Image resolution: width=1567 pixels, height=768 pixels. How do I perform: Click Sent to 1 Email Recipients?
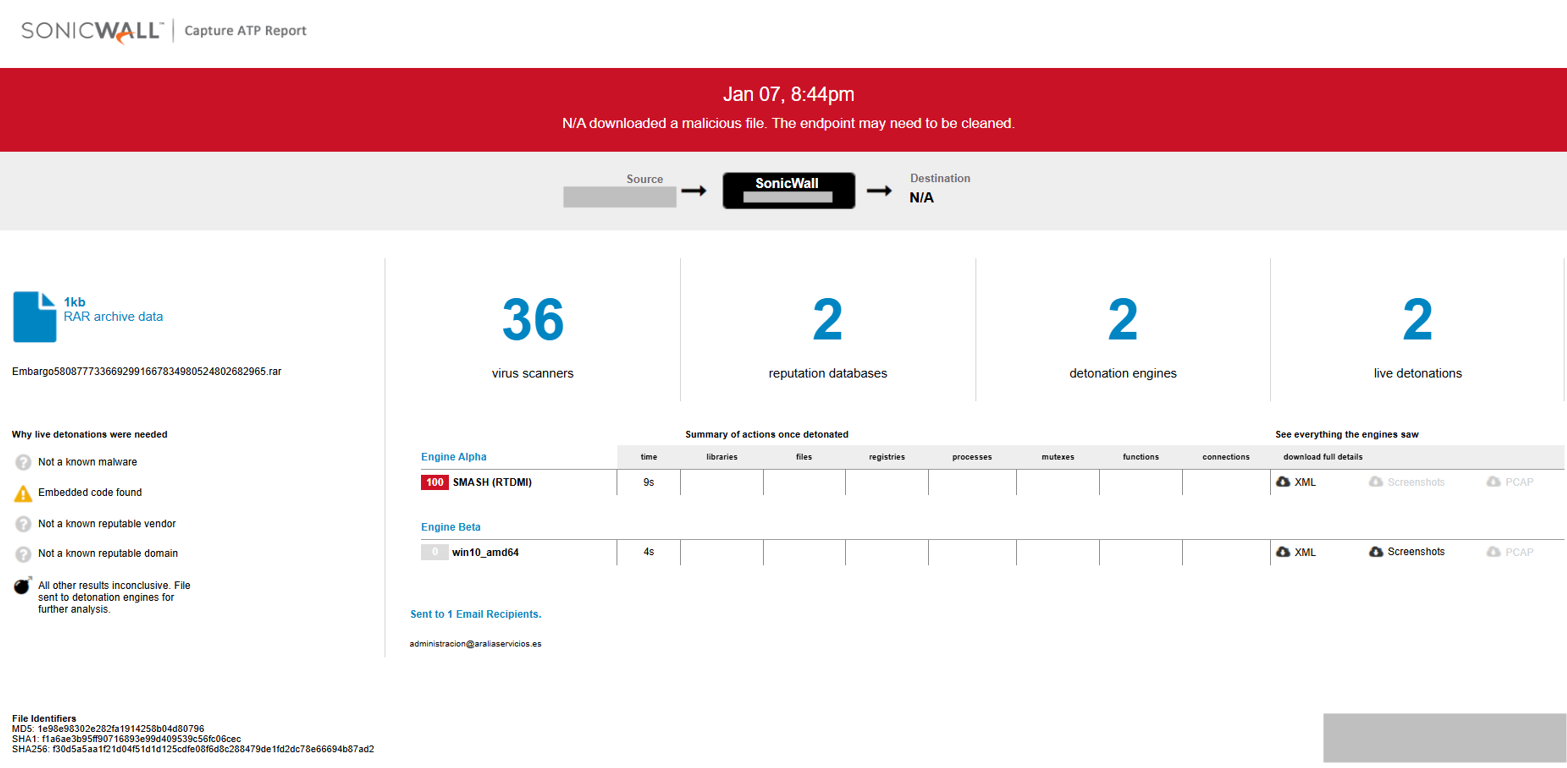tap(476, 613)
